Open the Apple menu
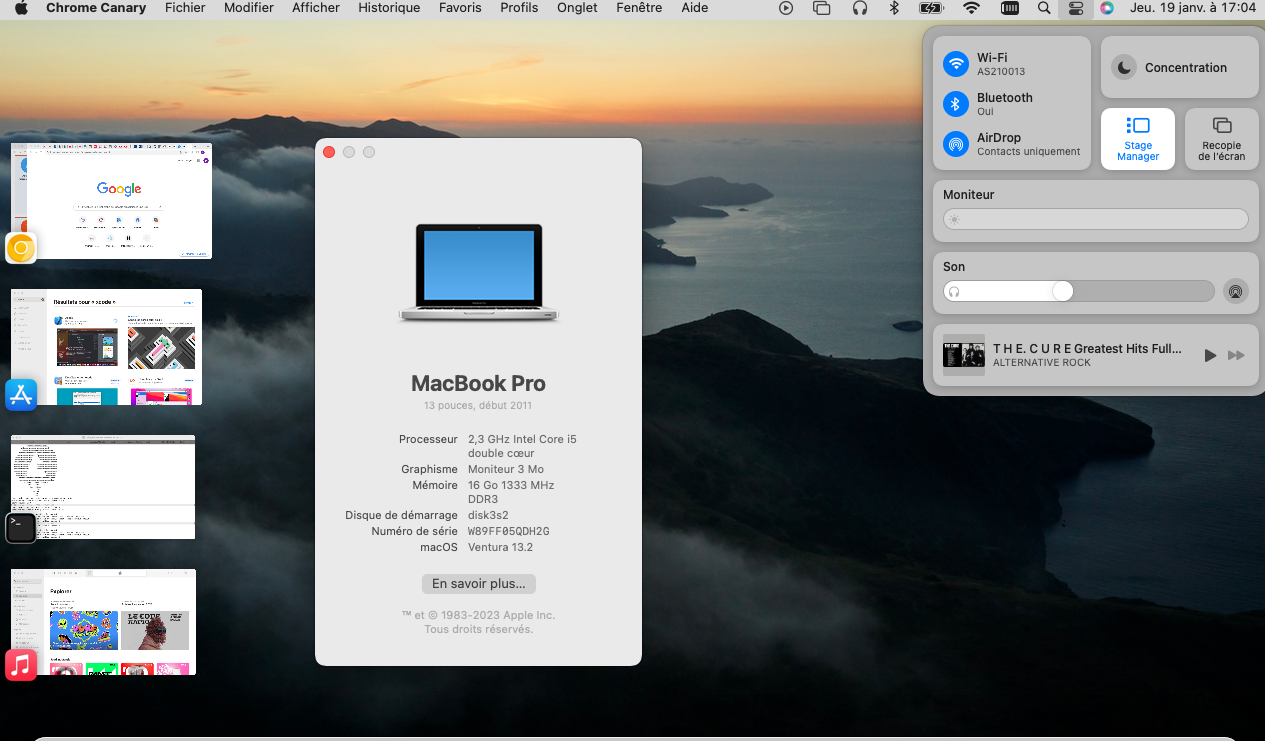Screen dimensions: 1265x741 pos(21,8)
